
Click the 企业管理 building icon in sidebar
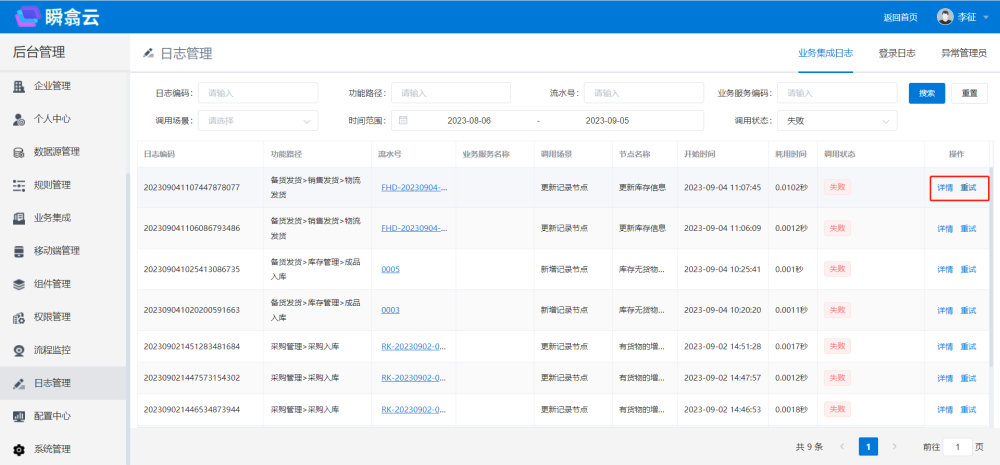click(x=18, y=86)
